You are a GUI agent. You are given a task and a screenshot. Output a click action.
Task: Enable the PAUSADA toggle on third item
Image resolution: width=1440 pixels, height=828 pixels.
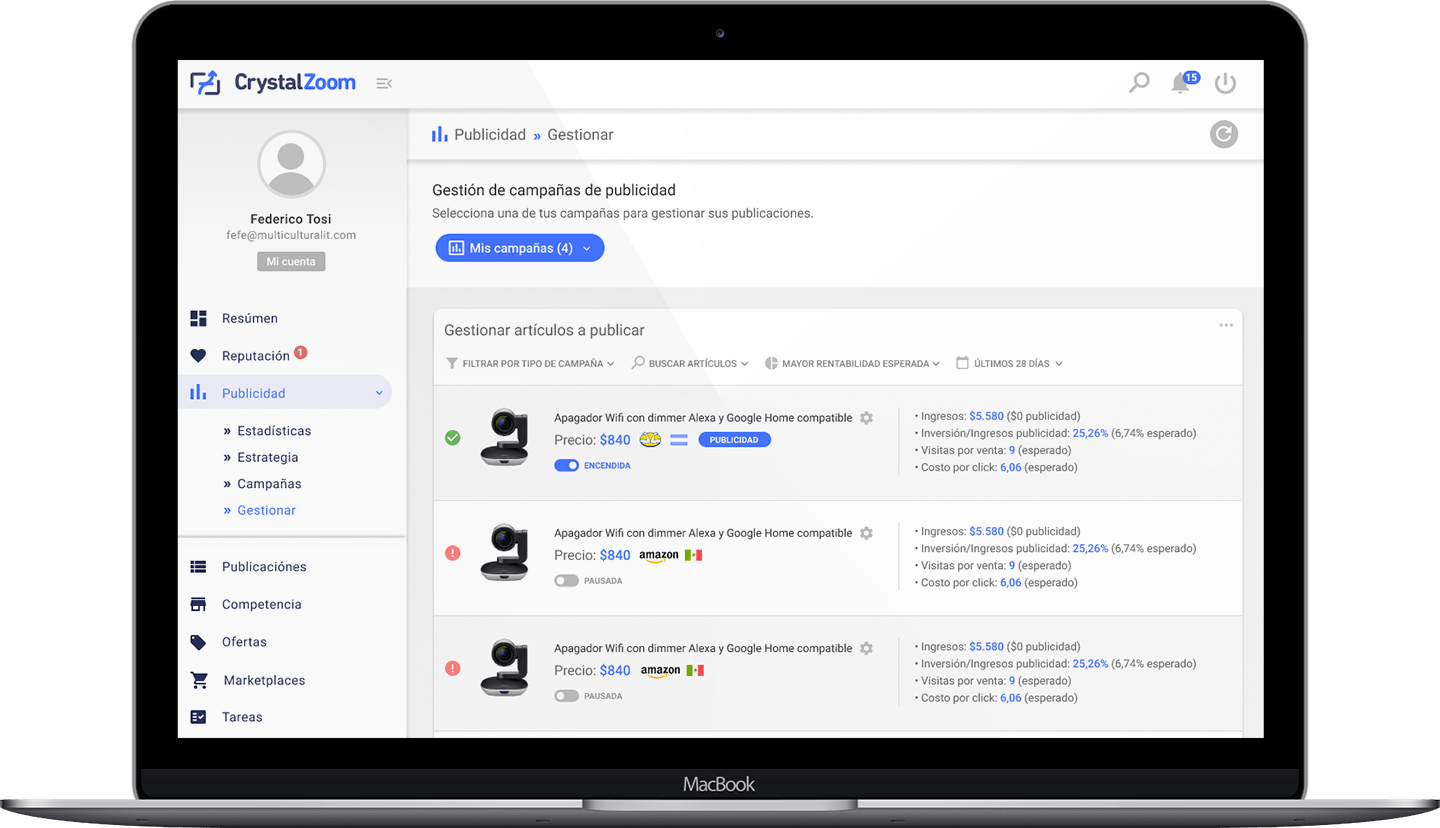click(x=566, y=696)
